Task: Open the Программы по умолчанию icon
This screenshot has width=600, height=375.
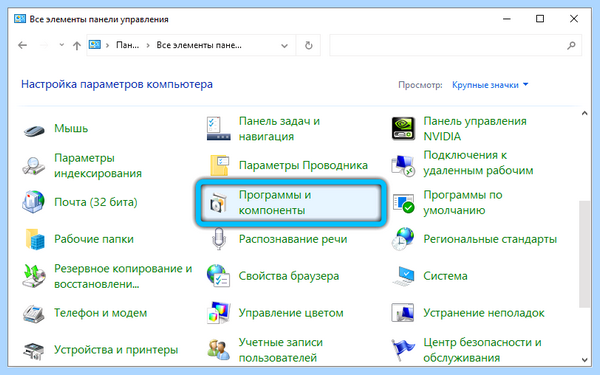Action: pyautogui.click(x=403, y=203)
